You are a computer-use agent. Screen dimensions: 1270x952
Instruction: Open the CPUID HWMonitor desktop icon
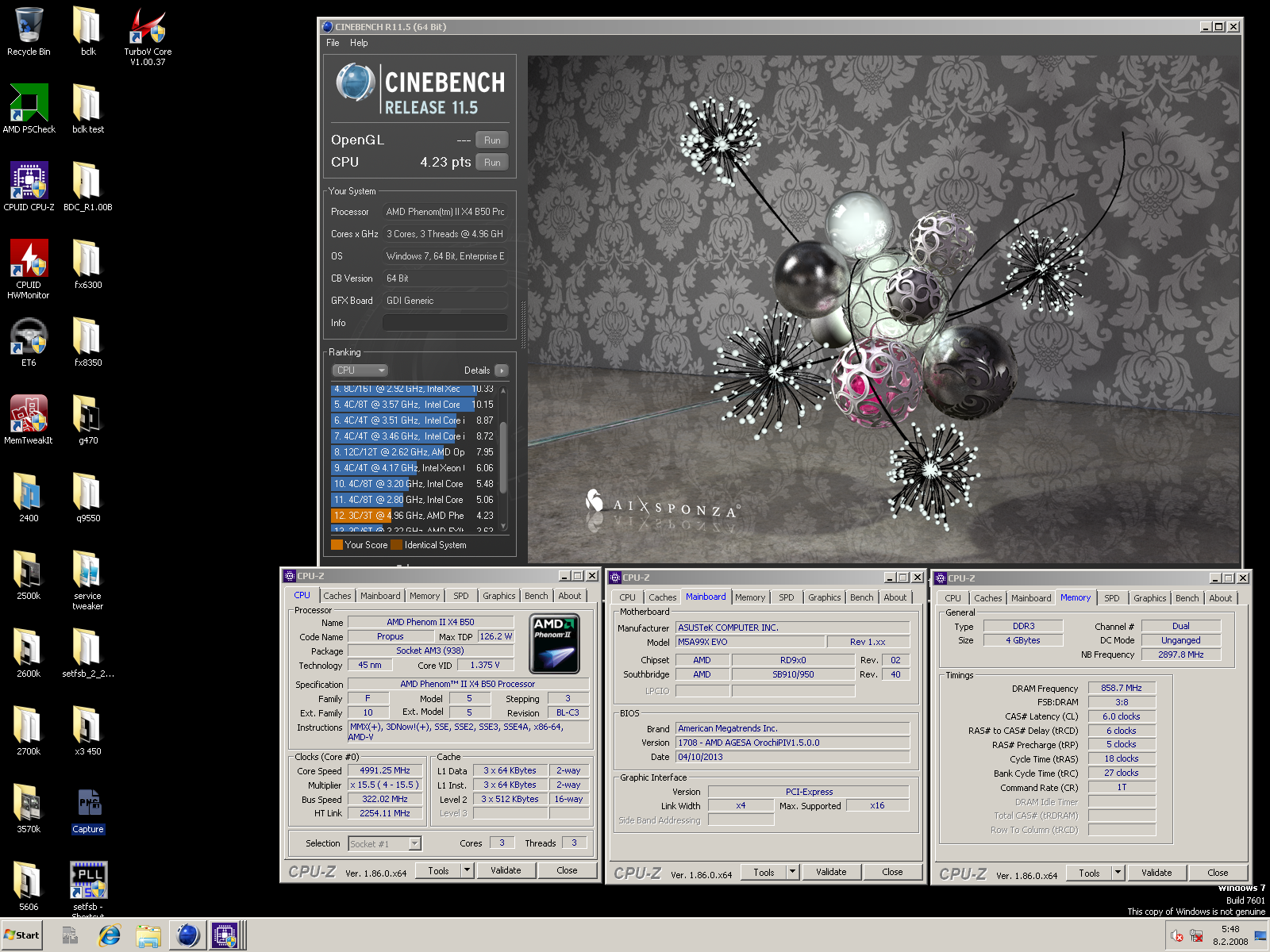point(29,269)
